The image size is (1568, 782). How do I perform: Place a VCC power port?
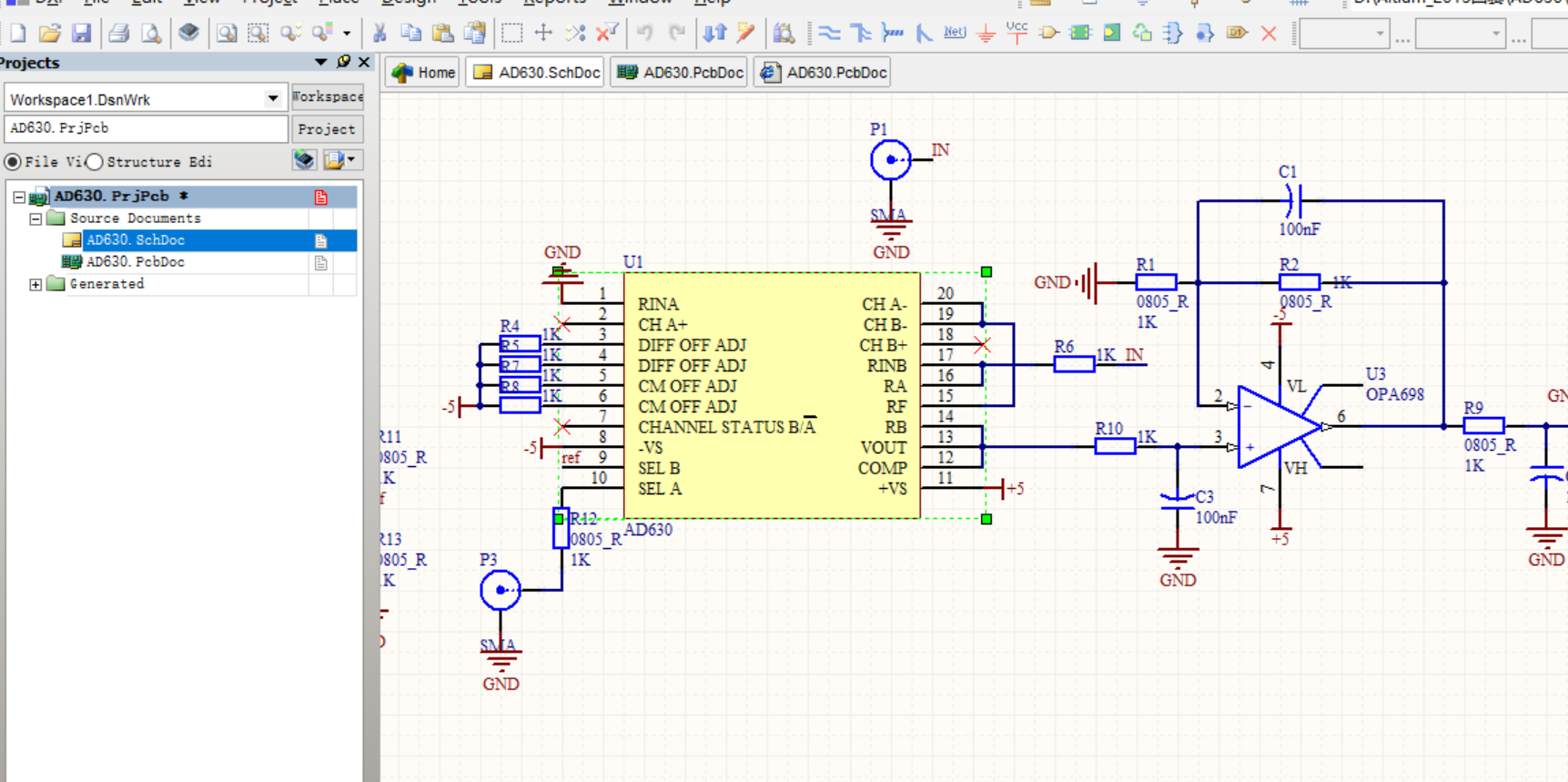(1017, 33)
